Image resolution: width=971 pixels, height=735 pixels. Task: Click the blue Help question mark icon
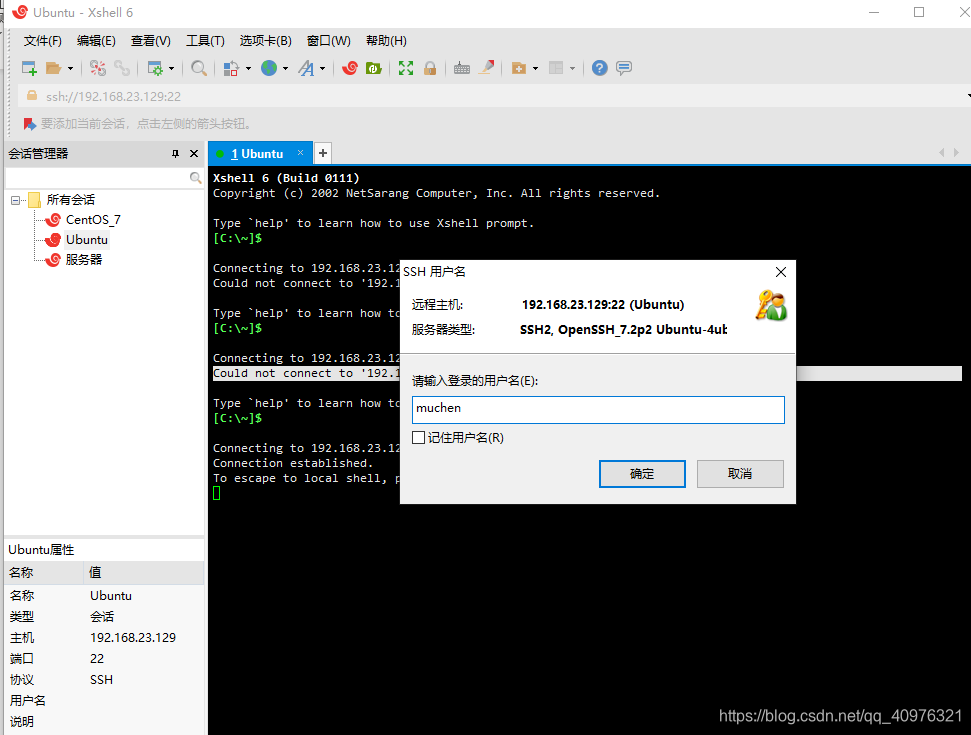599,68
